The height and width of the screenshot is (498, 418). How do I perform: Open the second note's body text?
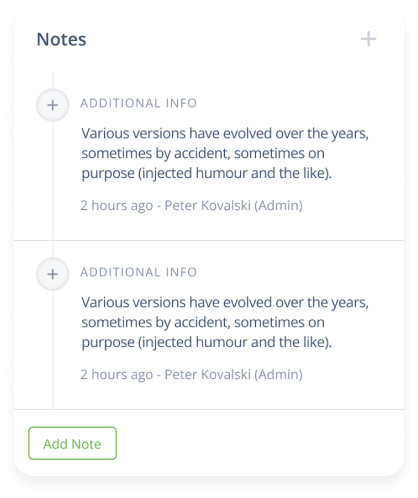pyautogui.click(x=225, y=322)
